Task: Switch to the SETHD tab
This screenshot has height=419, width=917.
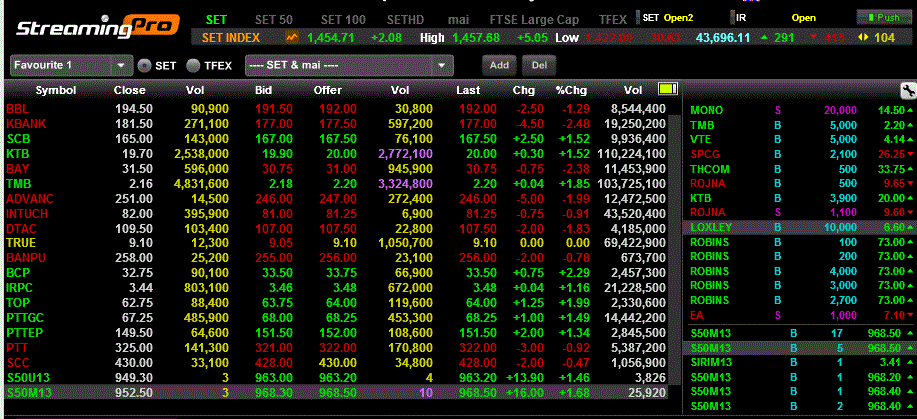Action: (407, 19)
